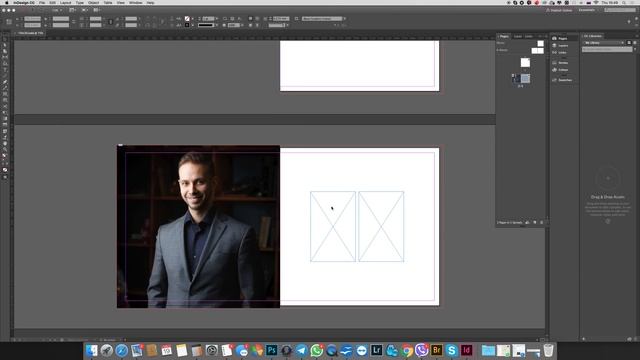The image size is (640, 360).
Task: Select the A-Master thumbnail in Pages panel
Action: click(x=538, y=51)
